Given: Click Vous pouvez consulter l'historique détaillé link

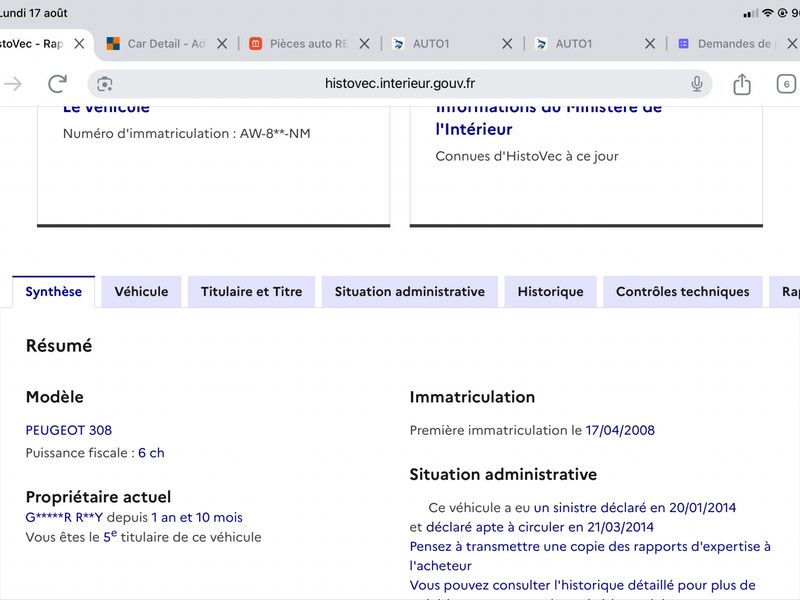Looking at the screenshot, I should pyautogui.click(x=583, y=585).
